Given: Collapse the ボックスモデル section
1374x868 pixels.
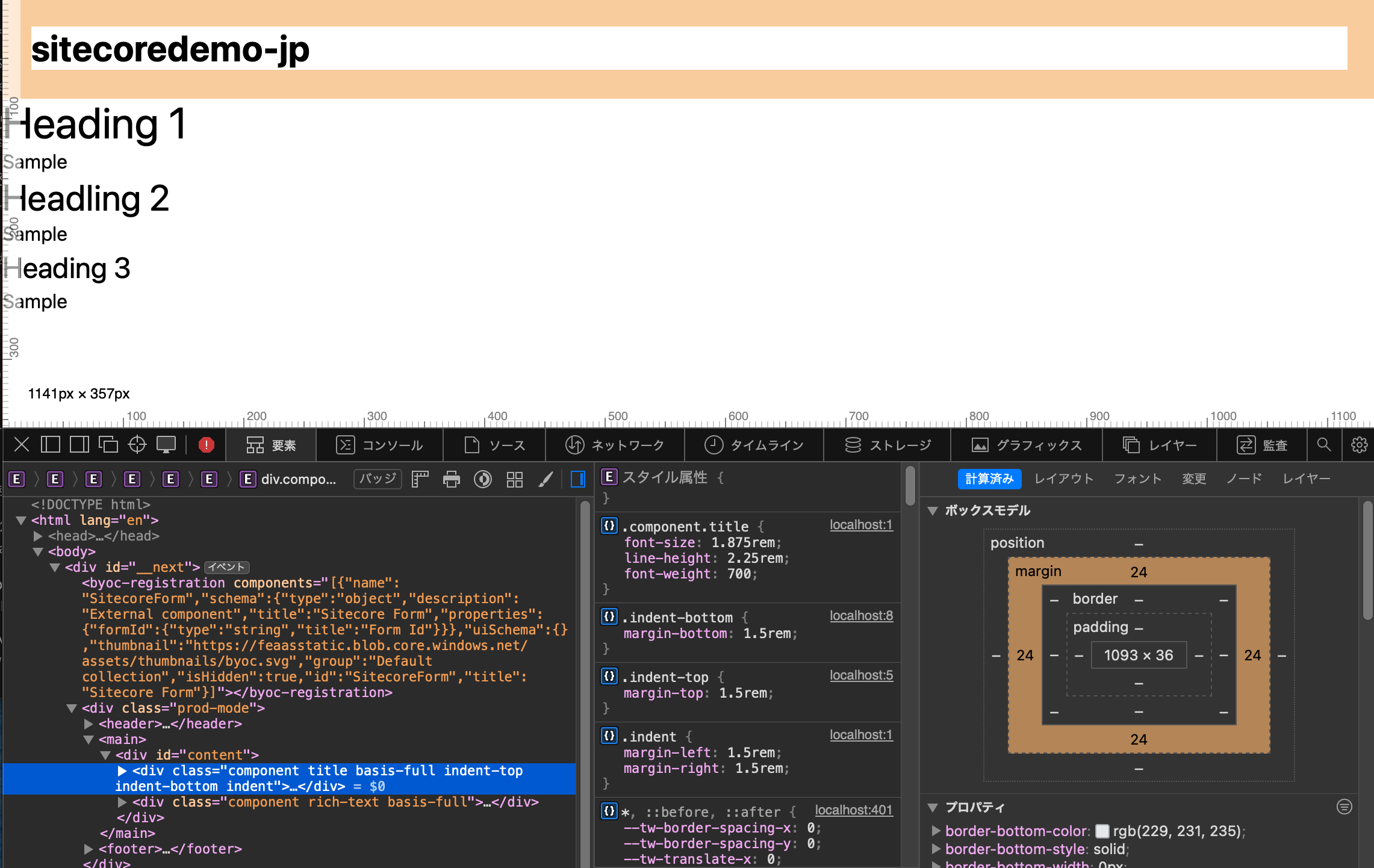Looking at the screenshot, I should pyautogui.click(x=933, y=510).
